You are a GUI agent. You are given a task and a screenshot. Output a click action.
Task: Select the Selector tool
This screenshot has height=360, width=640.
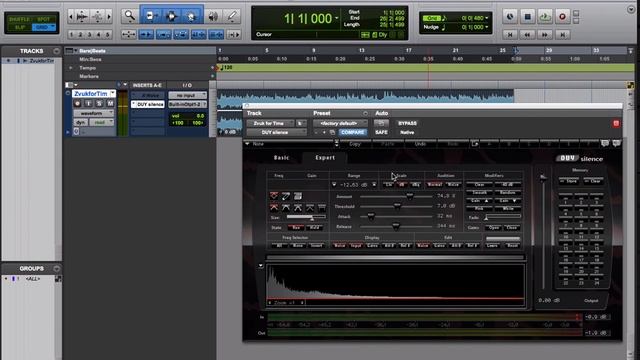(171, 16)
